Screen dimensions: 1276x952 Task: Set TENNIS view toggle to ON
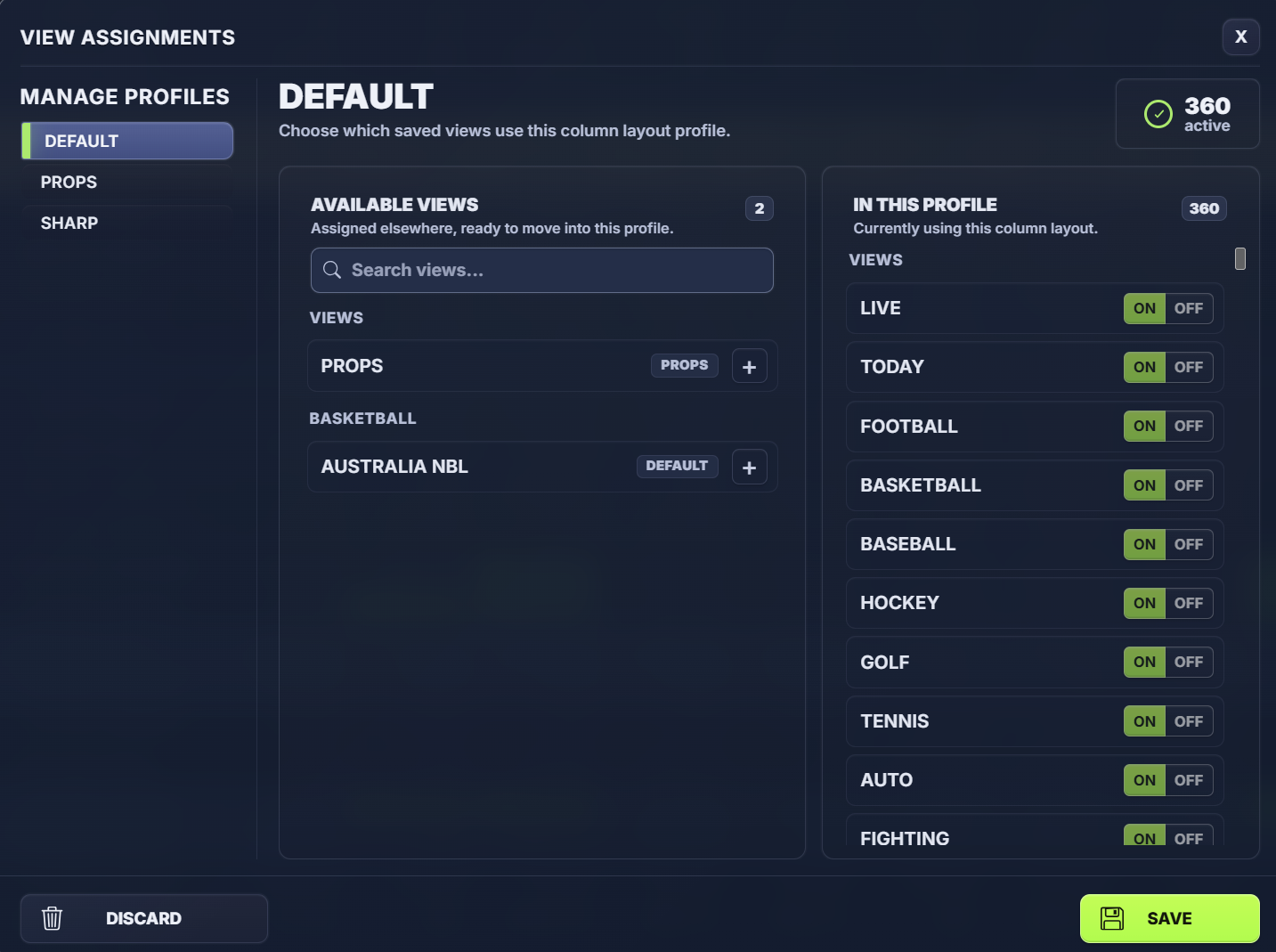point(1145,721)
